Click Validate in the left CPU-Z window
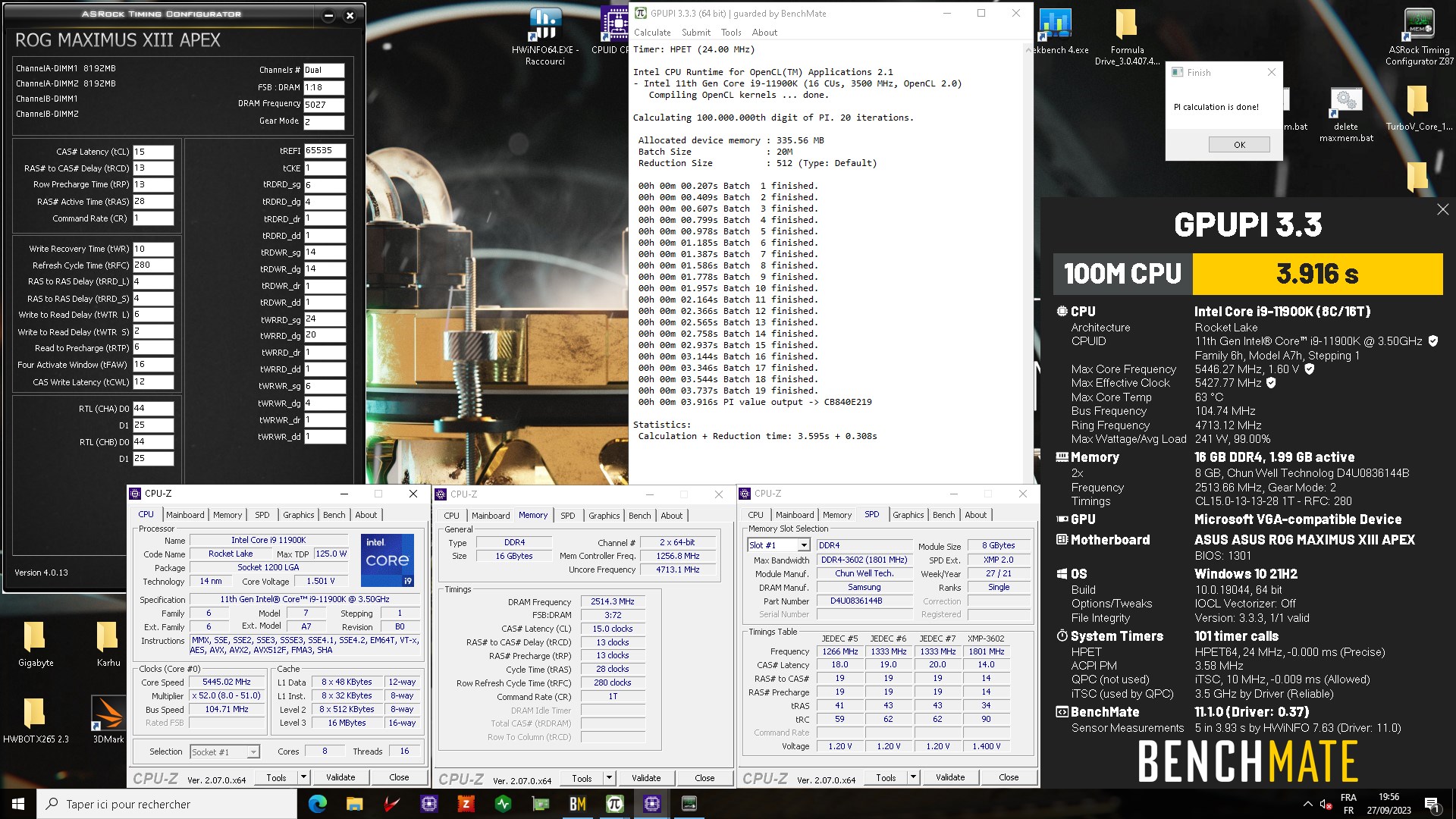This screenshot has width=1456, height=819. coord(340,777)
